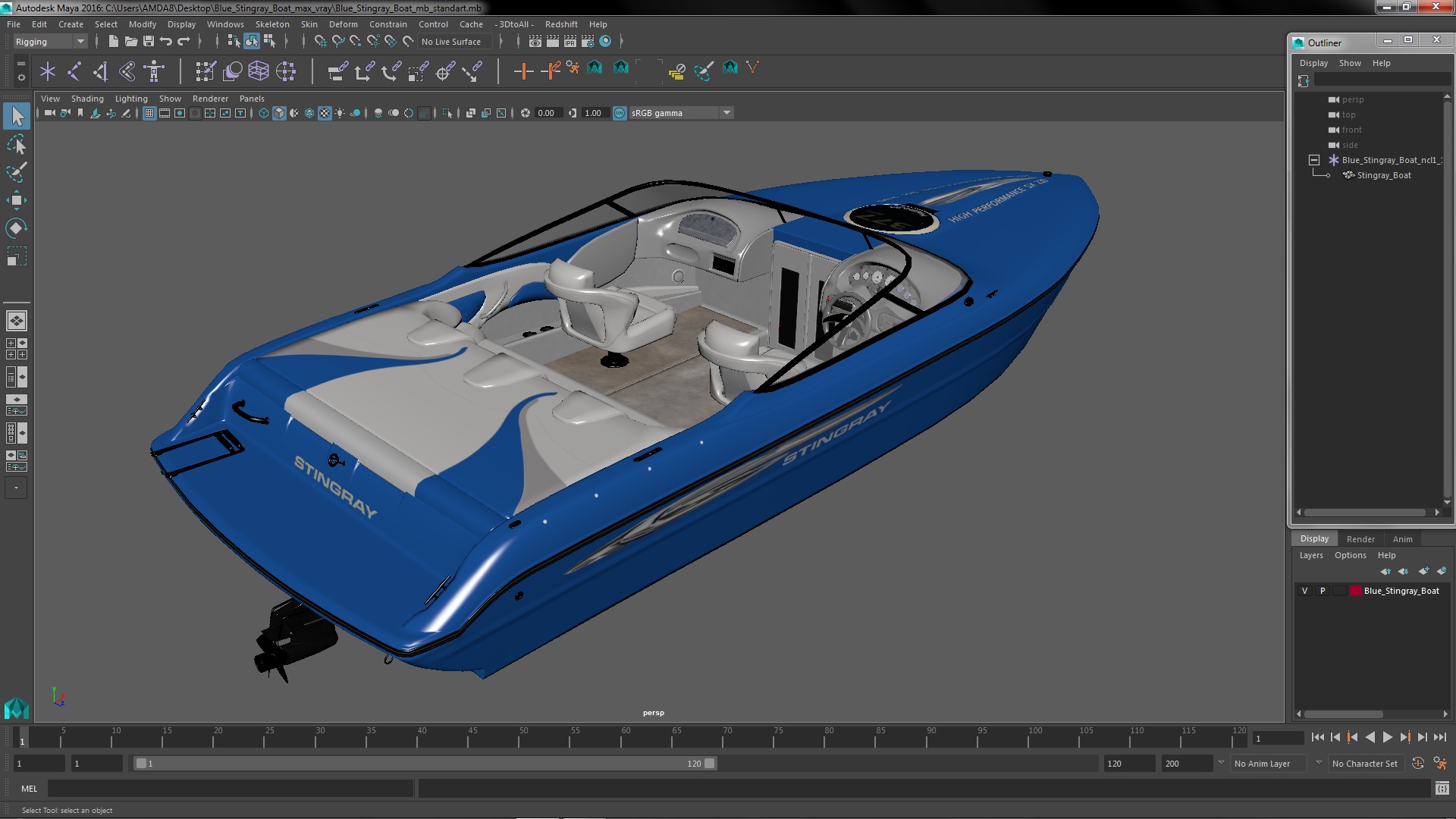Click the HumanIK skeleton figure icon
The height and width of the screenshot is (819, 1456).
tap(154, 71)
